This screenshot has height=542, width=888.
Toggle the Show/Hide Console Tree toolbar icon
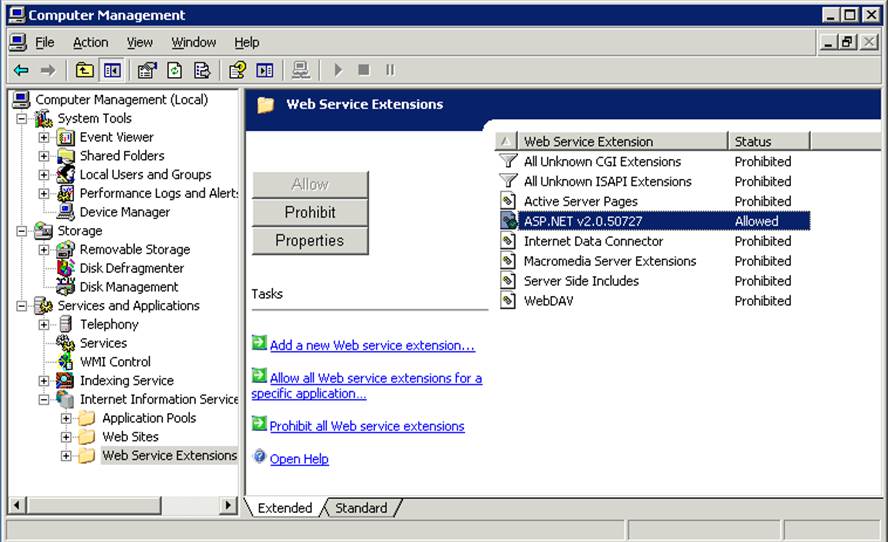coord(112,70)
